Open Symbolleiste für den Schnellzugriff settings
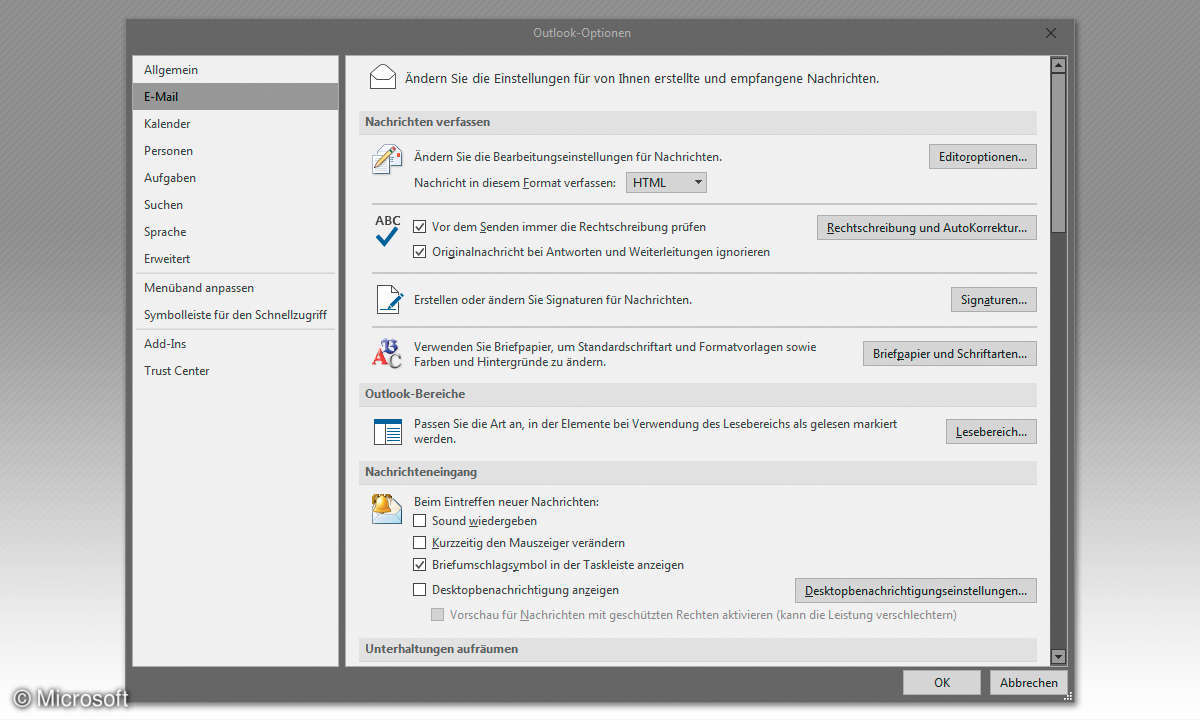Screen dimensions: 1200x720 tap(236, 315)
